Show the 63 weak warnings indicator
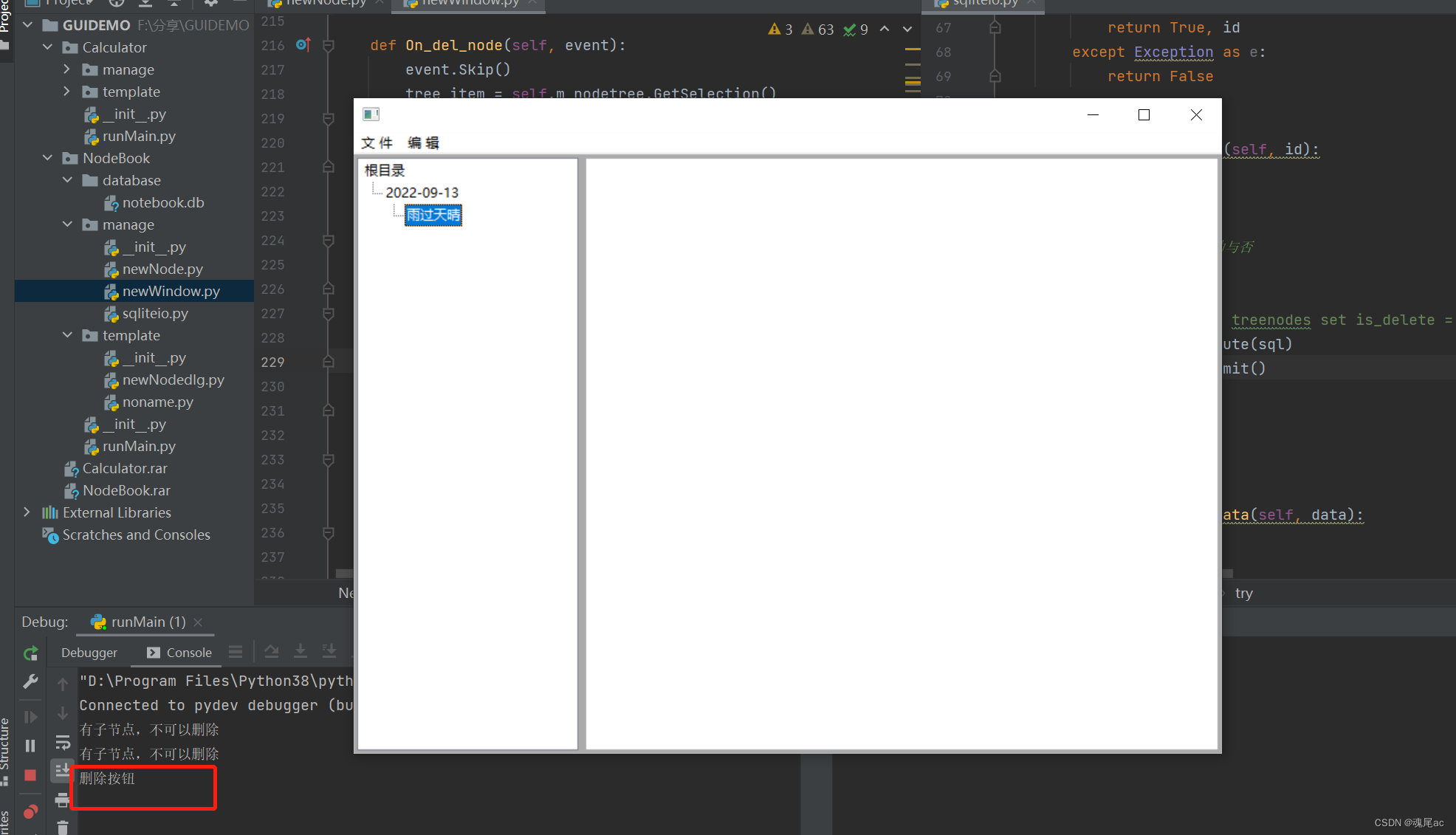This screenshot has height=835, width=1456. pos(818,30)
